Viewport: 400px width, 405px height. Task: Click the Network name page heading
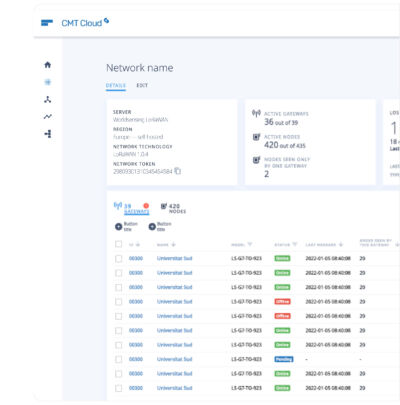(x=140, y=68)
